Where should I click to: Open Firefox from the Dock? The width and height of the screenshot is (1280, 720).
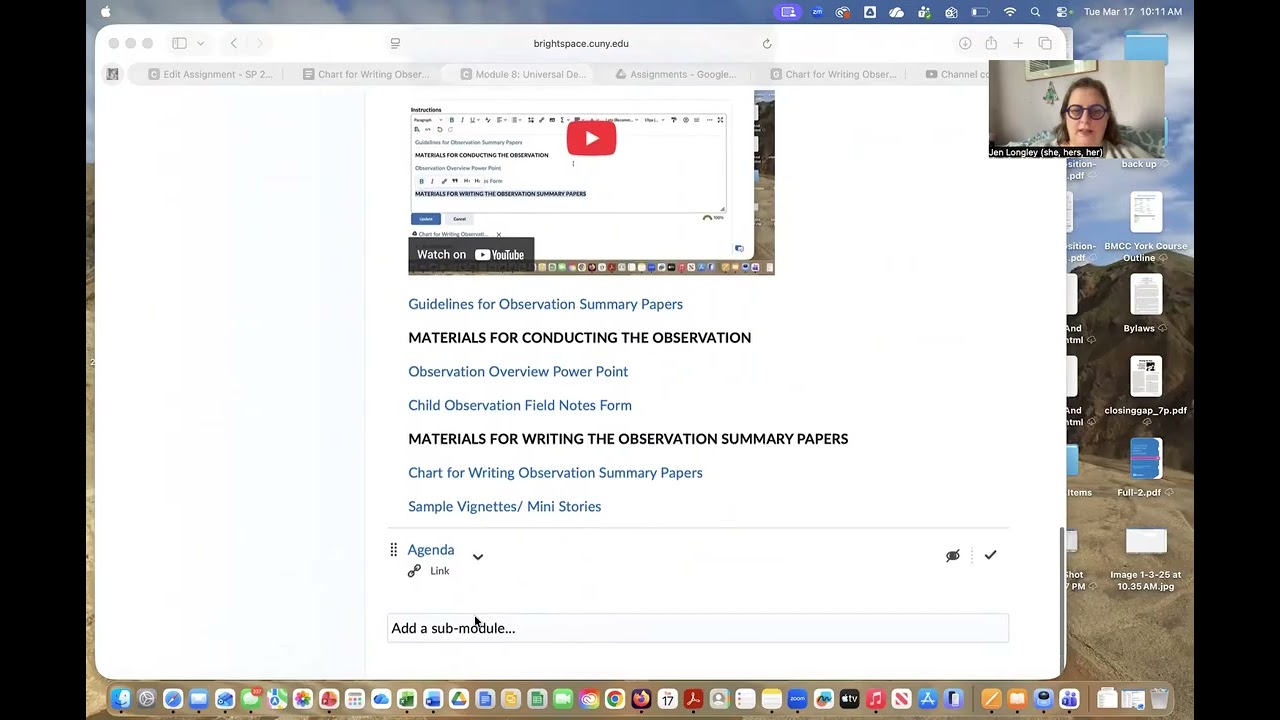point(641,699)
